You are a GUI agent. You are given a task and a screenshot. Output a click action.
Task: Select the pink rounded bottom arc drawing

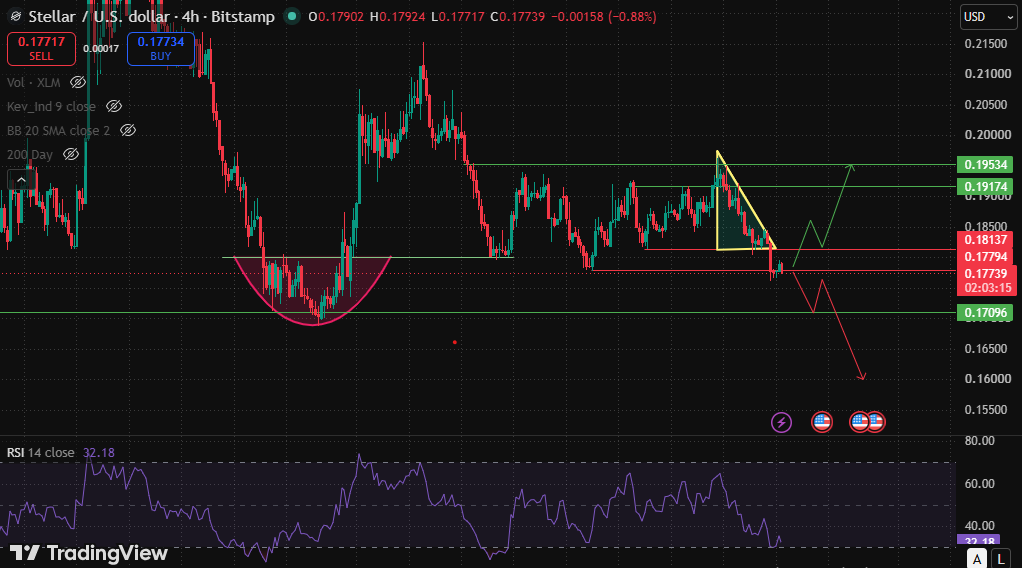(x=313, y=291)
